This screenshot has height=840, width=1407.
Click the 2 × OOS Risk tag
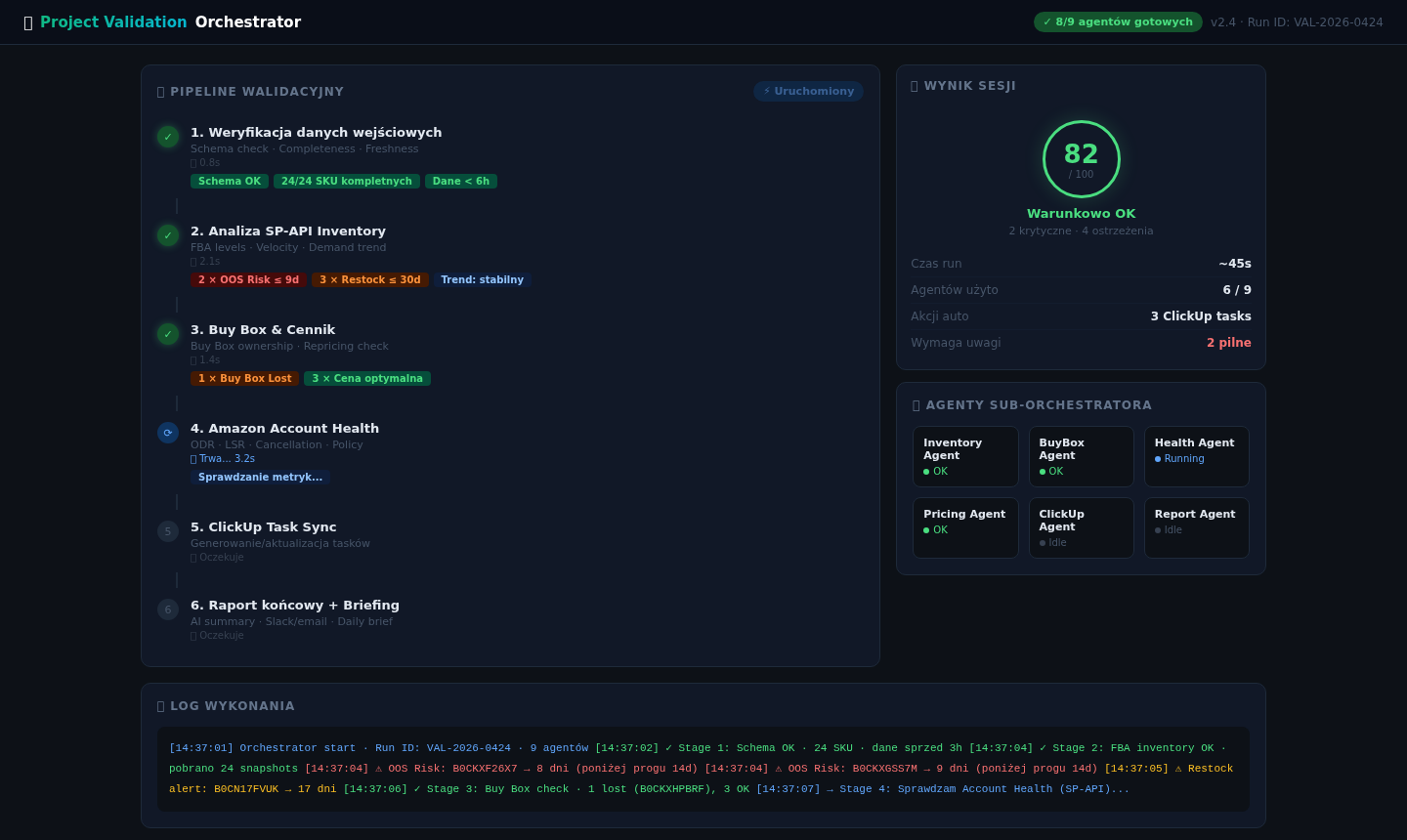click(x=248, y=279)
